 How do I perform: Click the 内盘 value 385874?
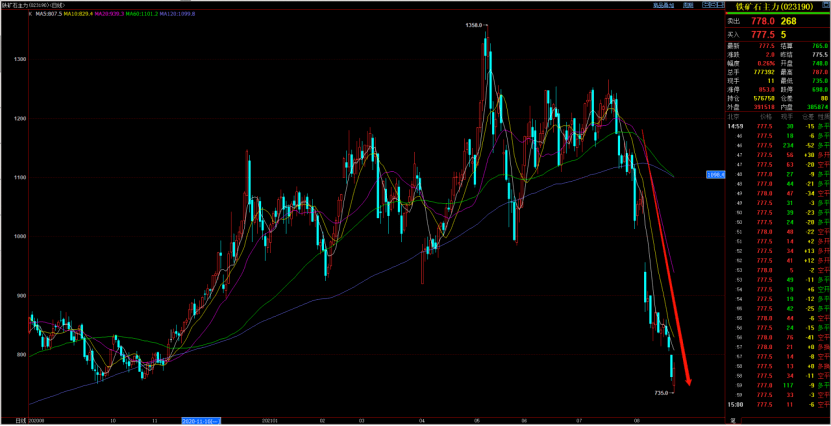tap(817, 106)
